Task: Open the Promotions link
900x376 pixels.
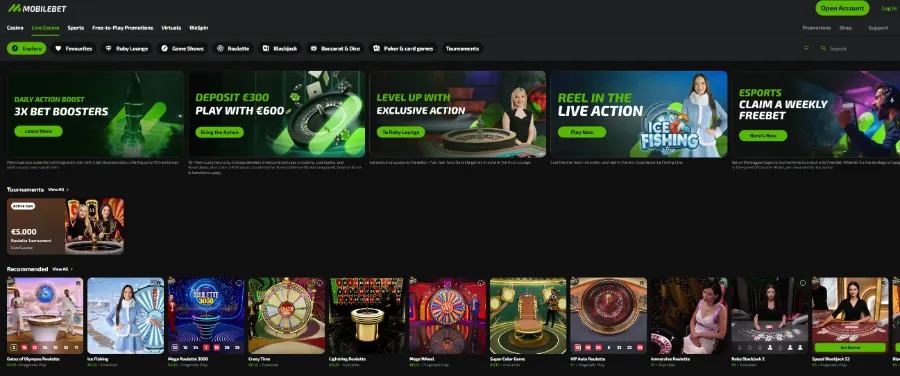Action: pyautogui.click(x=816, y=28)
